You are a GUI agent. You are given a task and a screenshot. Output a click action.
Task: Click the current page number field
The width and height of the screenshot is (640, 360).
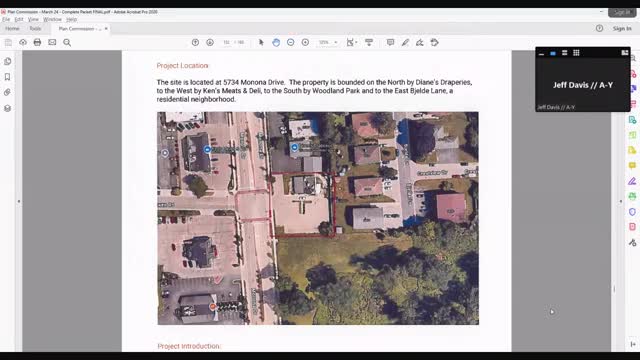point(227,42)
